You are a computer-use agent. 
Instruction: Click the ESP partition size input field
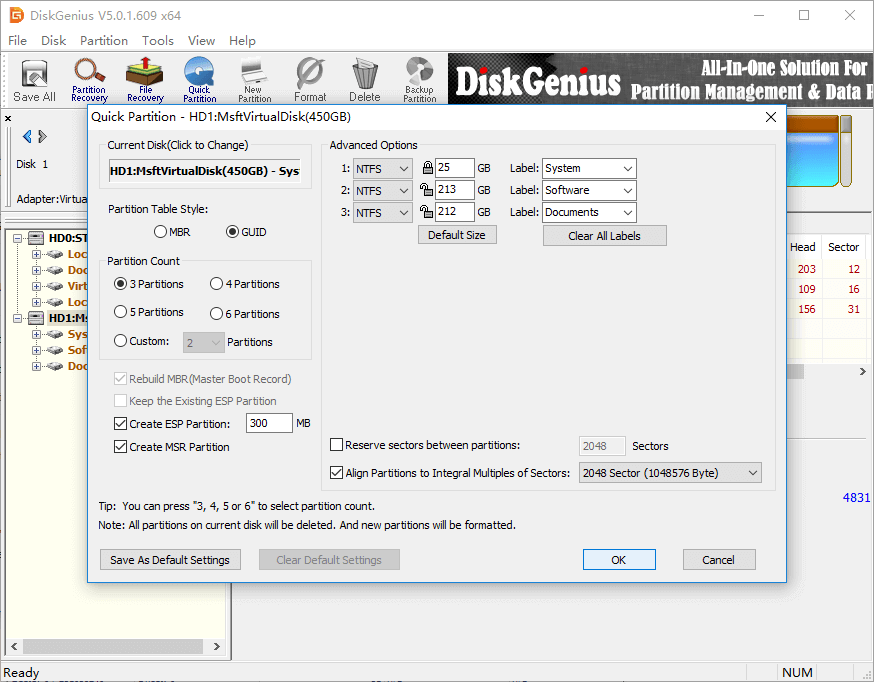pos(268,424)
